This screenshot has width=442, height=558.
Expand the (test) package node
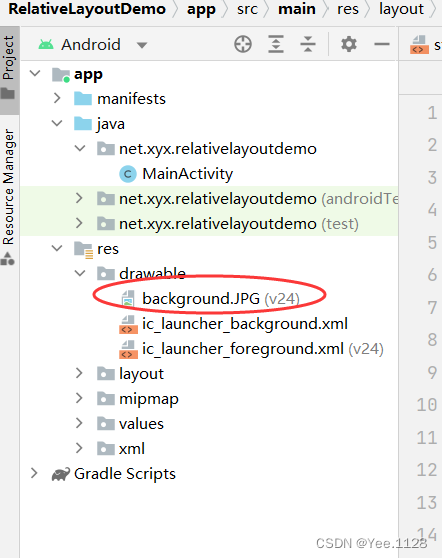[79, 223]
